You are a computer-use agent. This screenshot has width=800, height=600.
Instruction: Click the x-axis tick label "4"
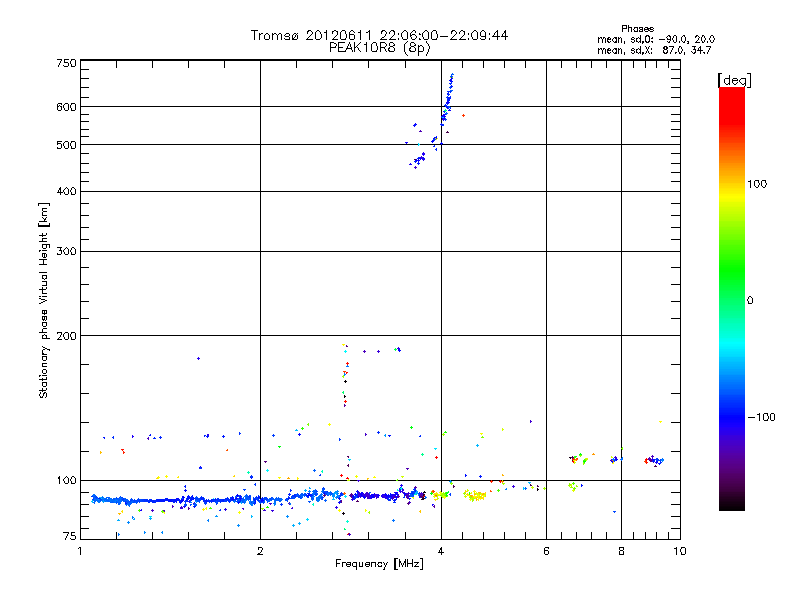[x=441, y=551]
